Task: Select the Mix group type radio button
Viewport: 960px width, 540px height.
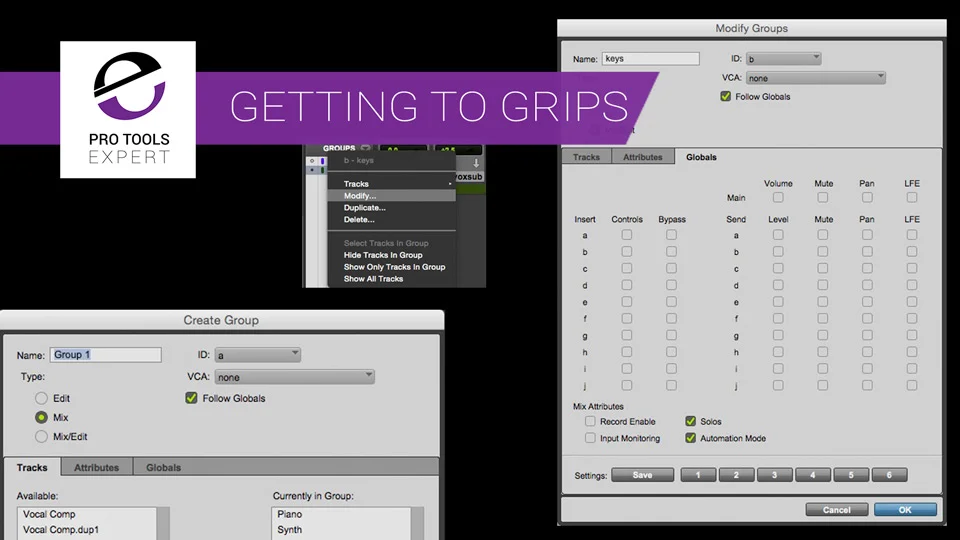Action: click(41, 417)
